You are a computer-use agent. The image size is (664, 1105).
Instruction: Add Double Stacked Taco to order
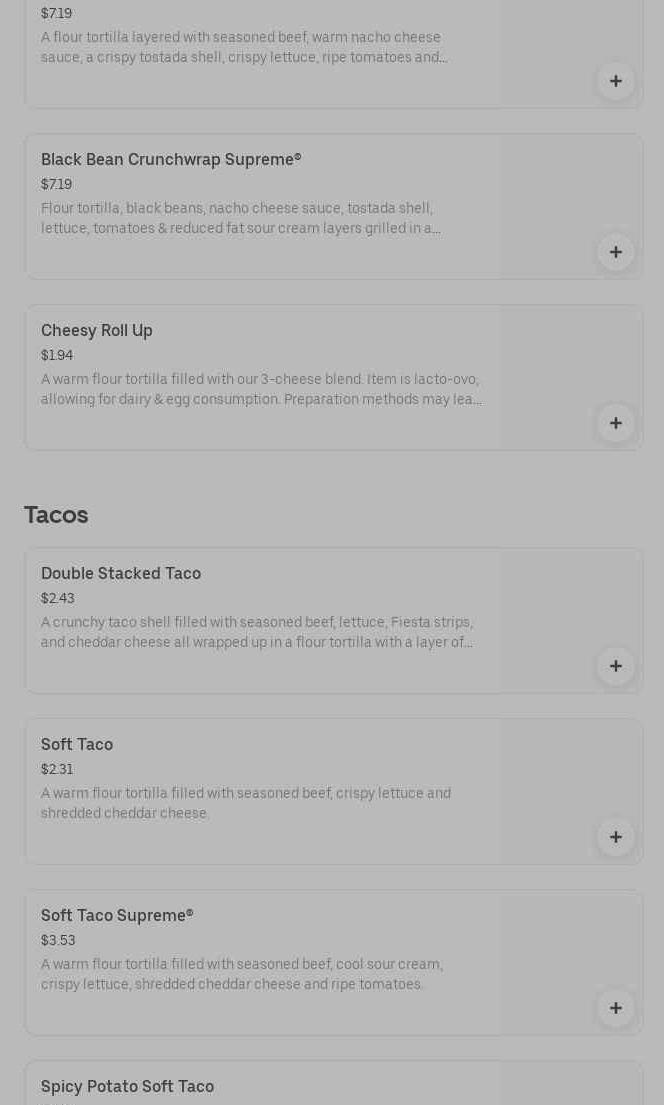tap(615, 666)
